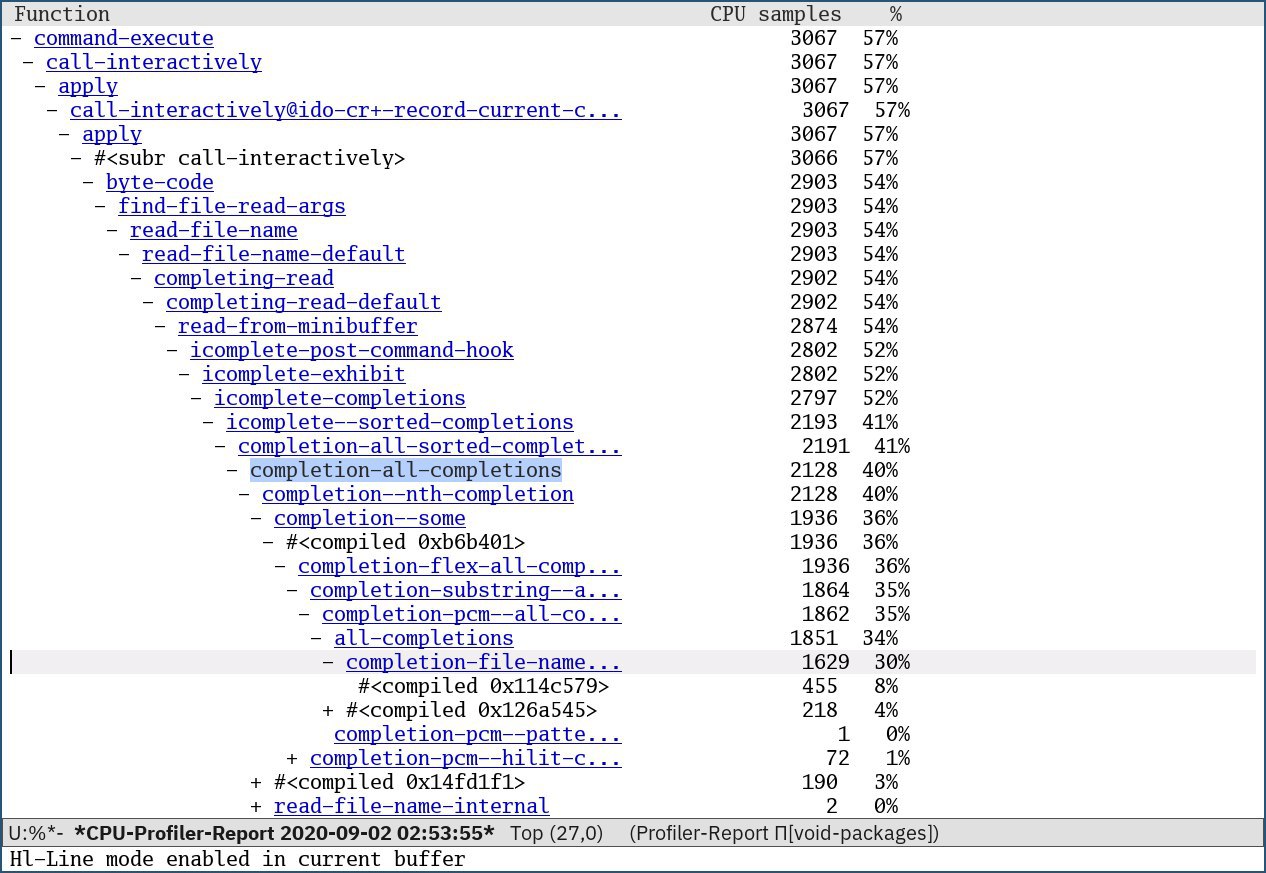This screenshot has height=873, width=1266.
Task: Open the read-file-name link
Action: pos(214,230)
